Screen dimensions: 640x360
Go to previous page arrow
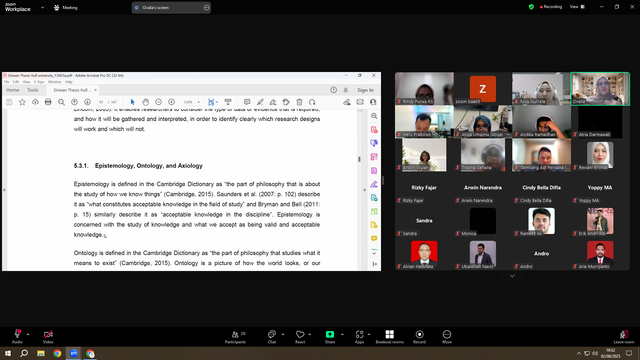[x=74, y=102]
